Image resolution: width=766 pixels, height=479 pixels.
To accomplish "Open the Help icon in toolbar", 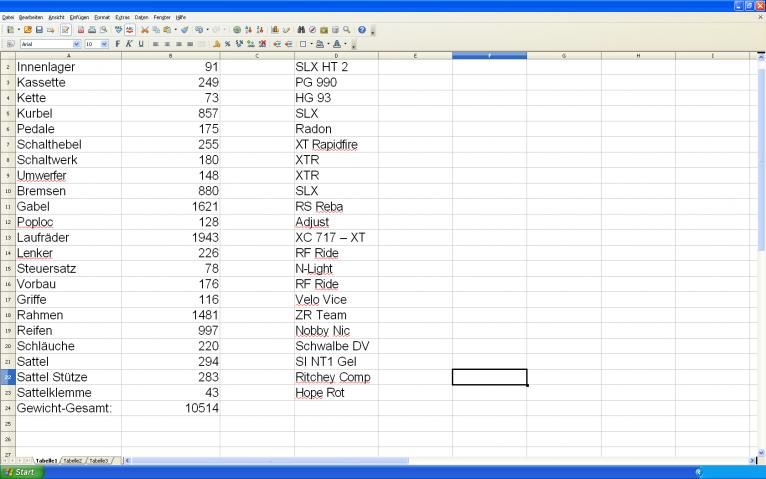I will pos(361,30).
